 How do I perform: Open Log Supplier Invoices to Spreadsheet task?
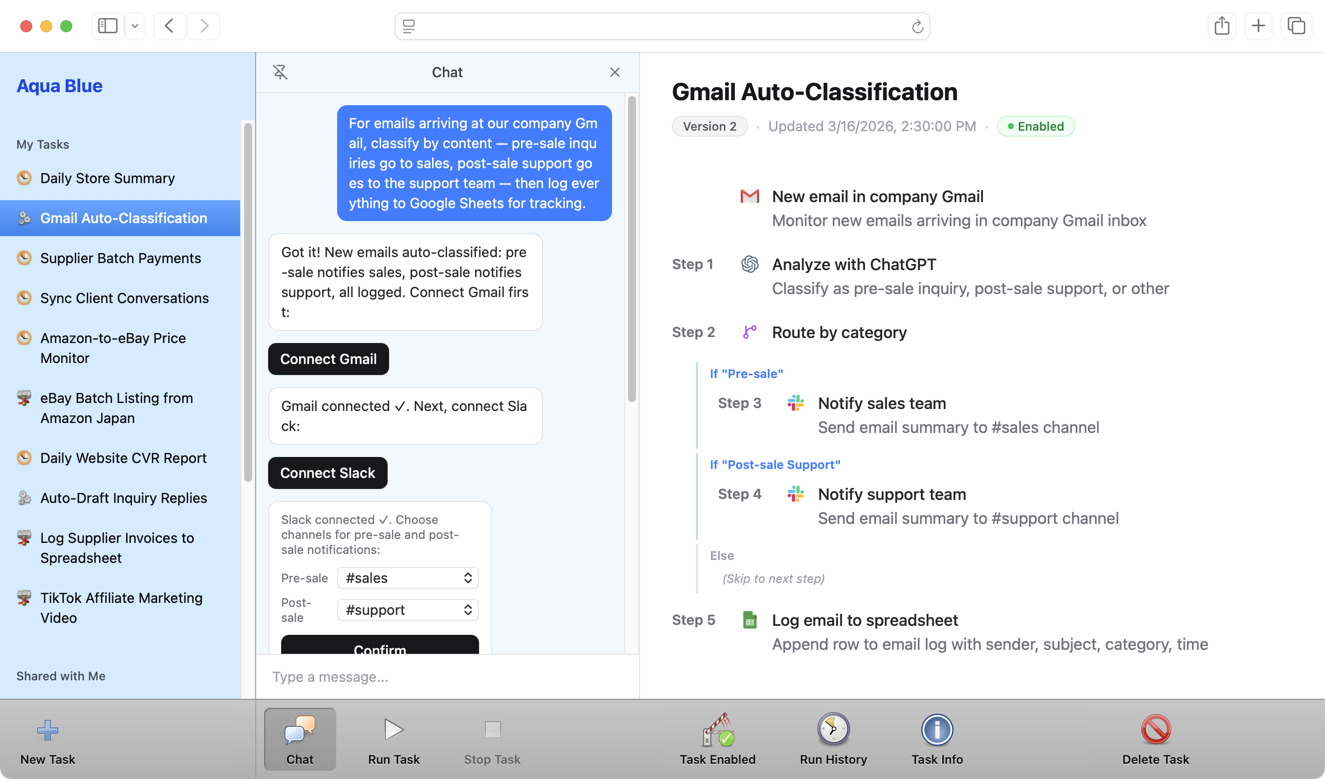click(120, 548)
